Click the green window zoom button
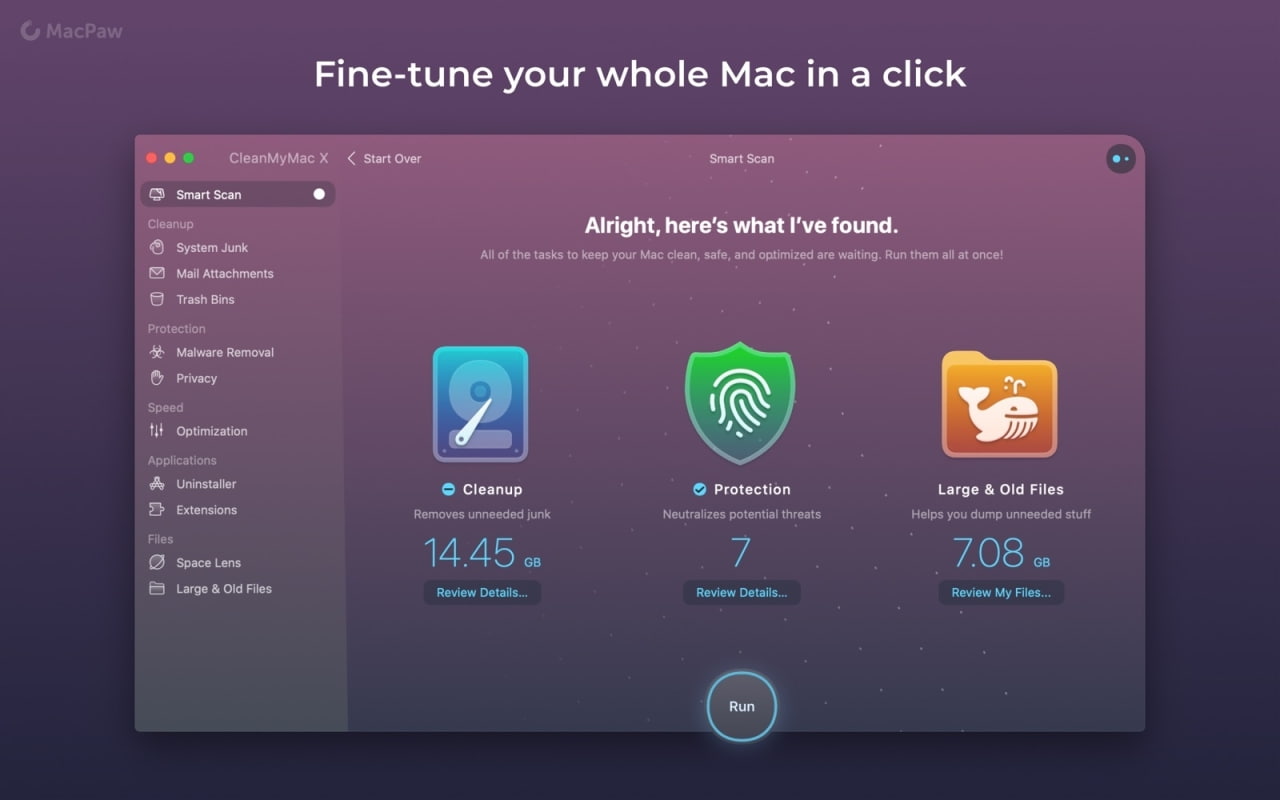The height and width of the screenshot is (800, 1280). point(189,158)
